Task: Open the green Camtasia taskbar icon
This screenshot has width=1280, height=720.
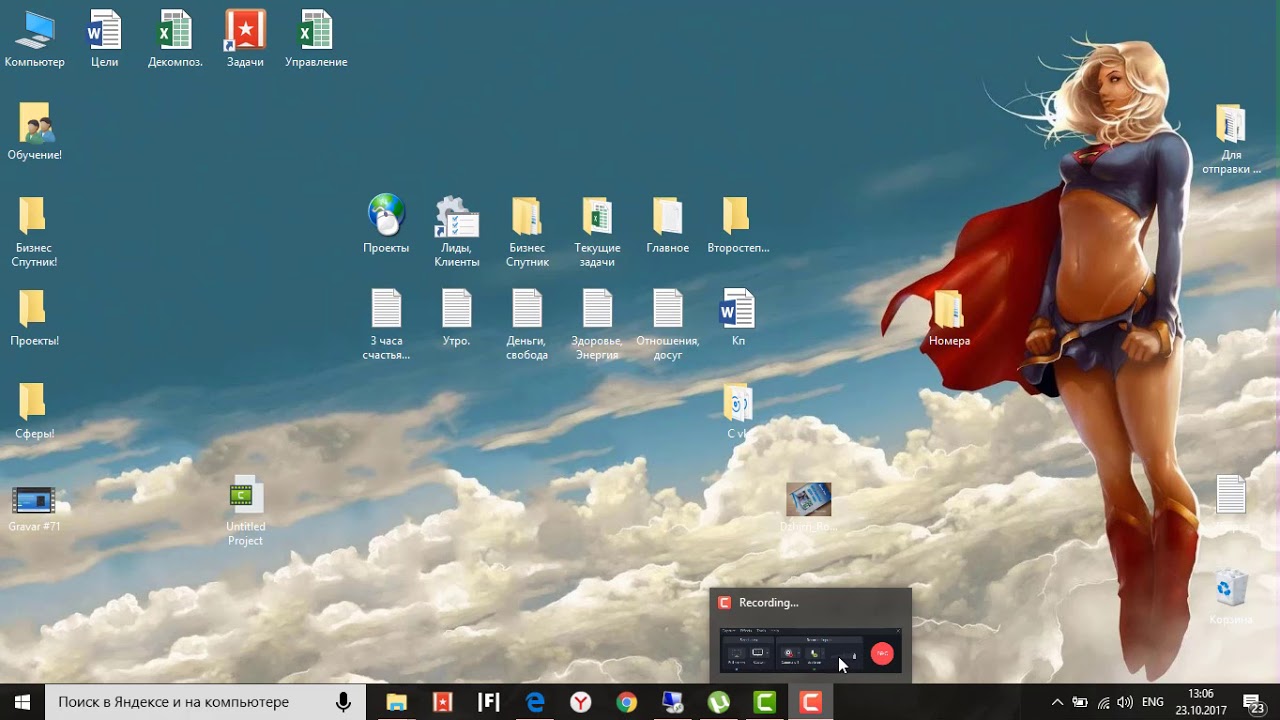Action: coord(765,702)
